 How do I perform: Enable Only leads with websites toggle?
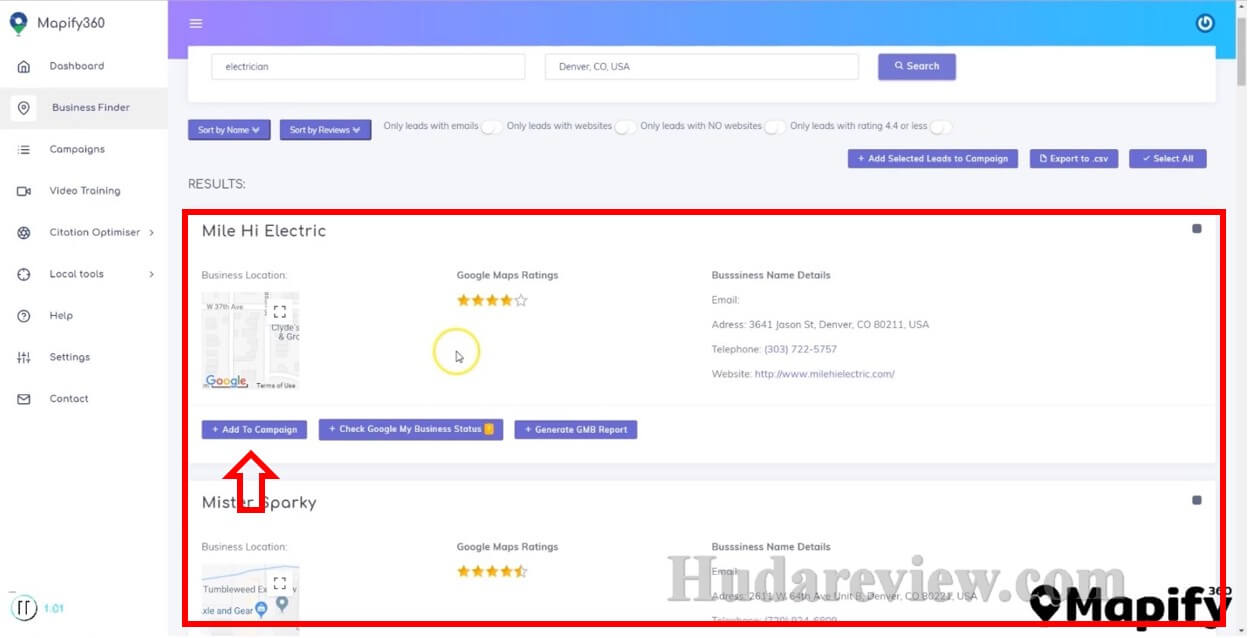point(625,127)
